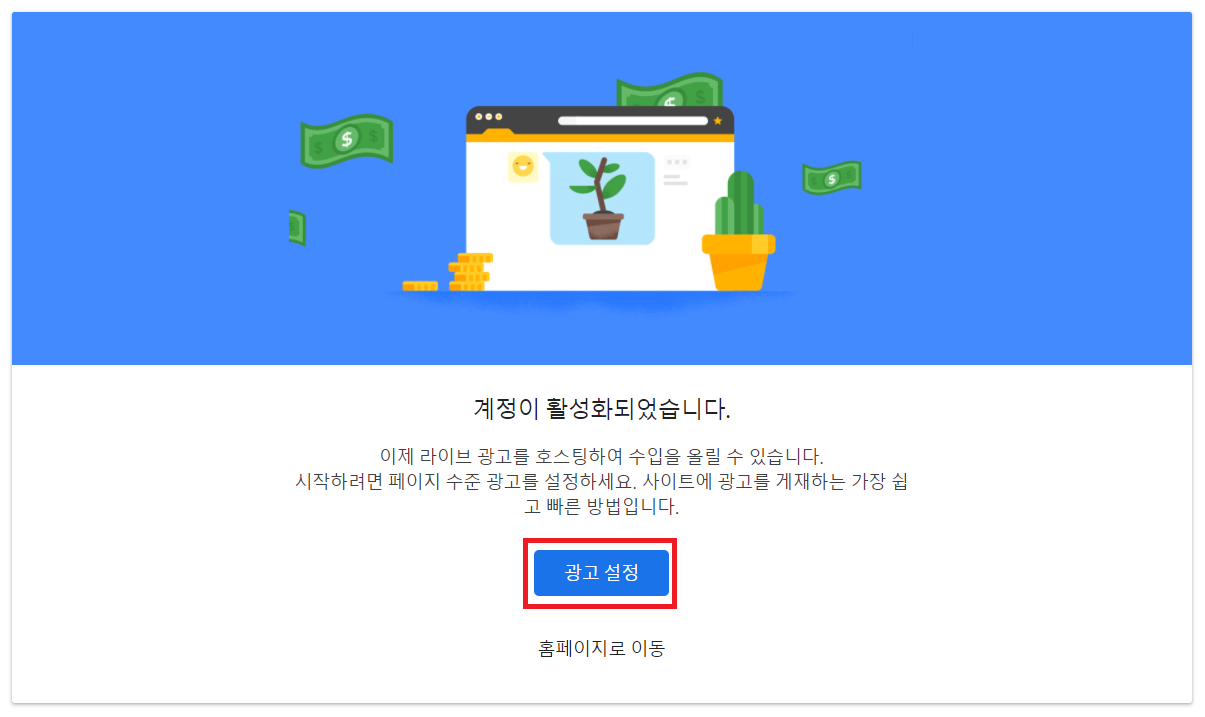Image resolution: width=1205 pixels, height=717 pixels.
Task: Click the partially visible bill at far left
Action: [x=297, y=227]
